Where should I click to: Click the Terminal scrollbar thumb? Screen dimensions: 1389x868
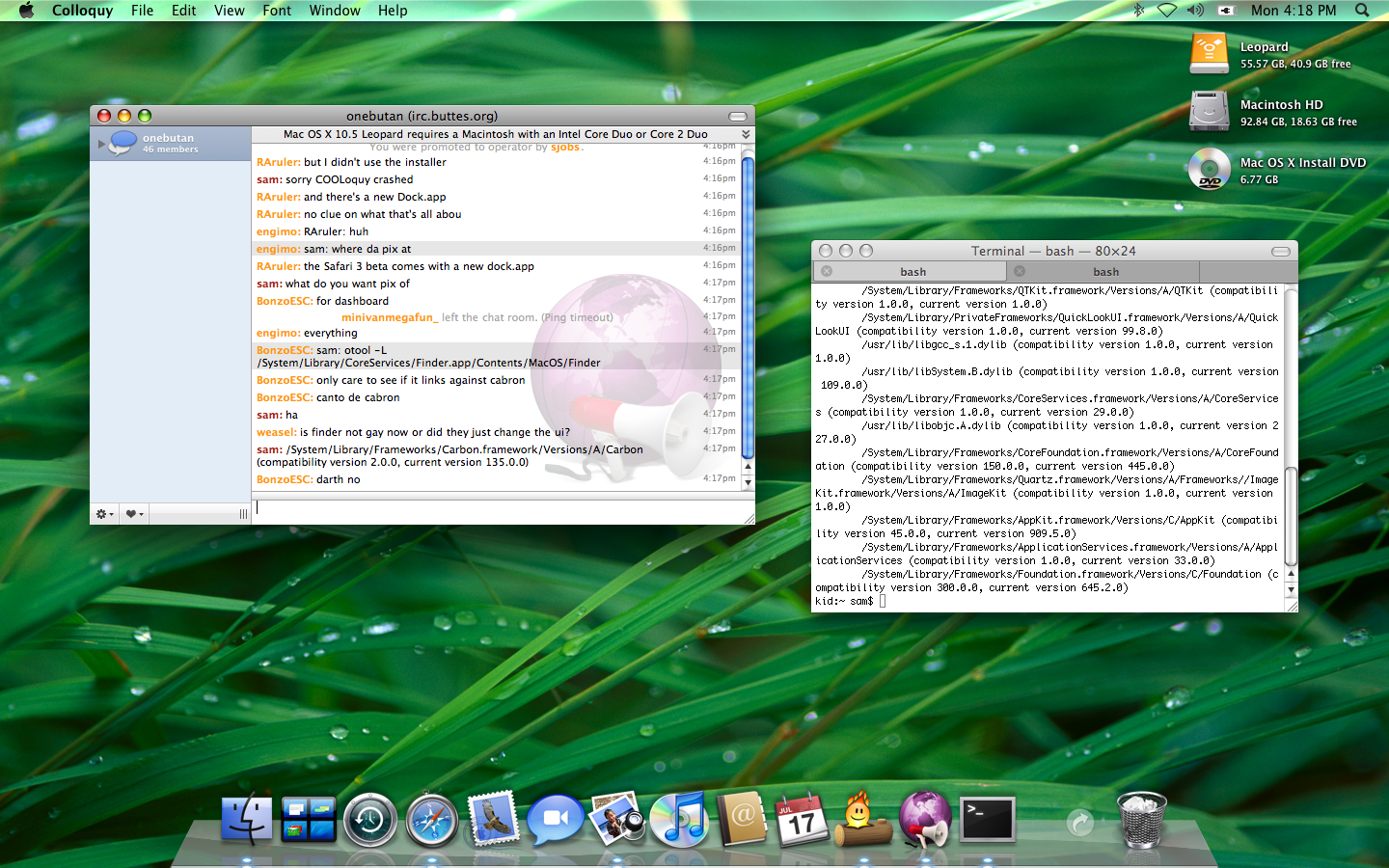pyautogui.click(x=1292, y=517)
